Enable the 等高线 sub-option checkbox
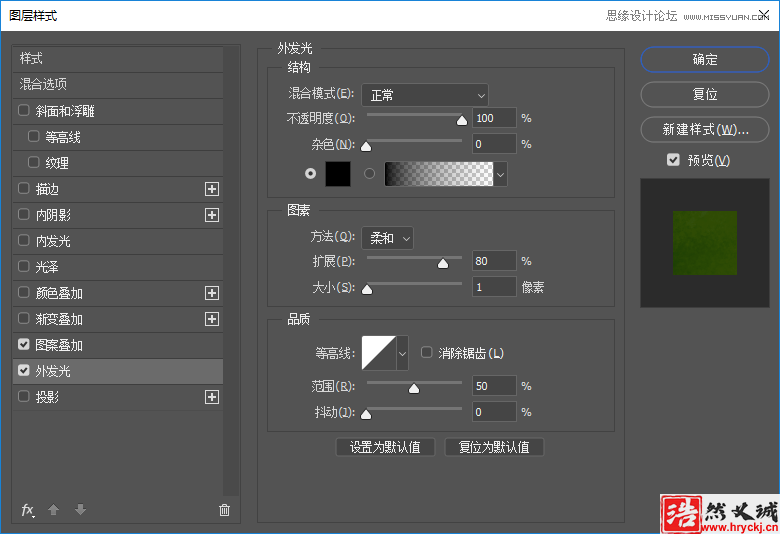780x534 pixels. pyautogui.click(x=33, y=136)
